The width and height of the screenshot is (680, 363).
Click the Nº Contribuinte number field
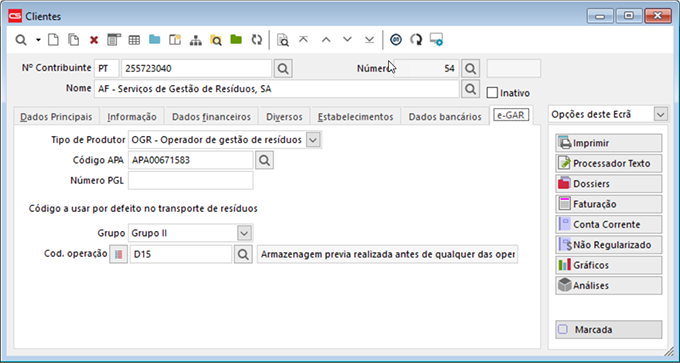[196, 69]
